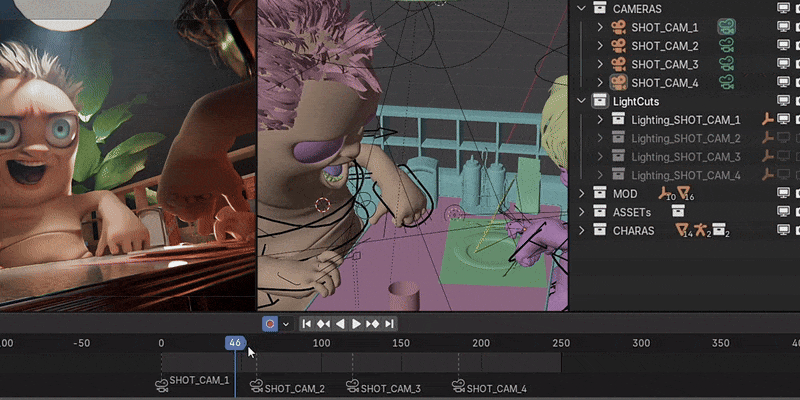This screenshot has height=400, width=800.
Task: Click the armature icon in CHARAS row
Action: pyautogui.click(x=701, y=230)
